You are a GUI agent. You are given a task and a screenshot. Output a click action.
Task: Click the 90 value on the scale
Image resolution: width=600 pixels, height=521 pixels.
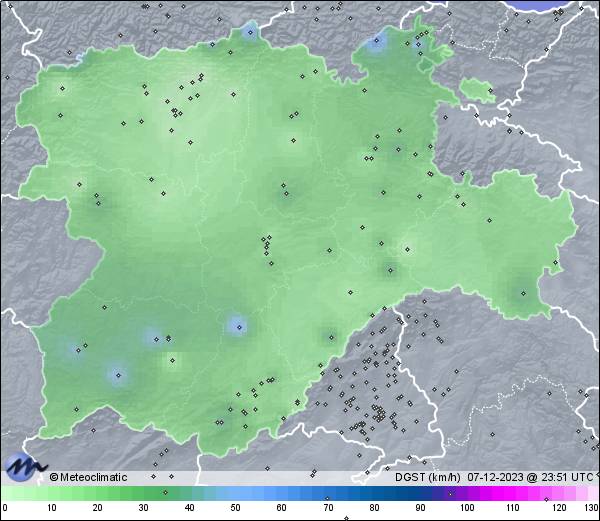coord(420,508)
